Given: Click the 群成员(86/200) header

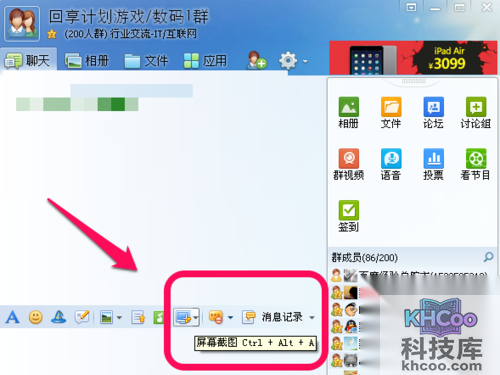Looking at the screenshot, I should pyautogui.click(x=365, y=257).
